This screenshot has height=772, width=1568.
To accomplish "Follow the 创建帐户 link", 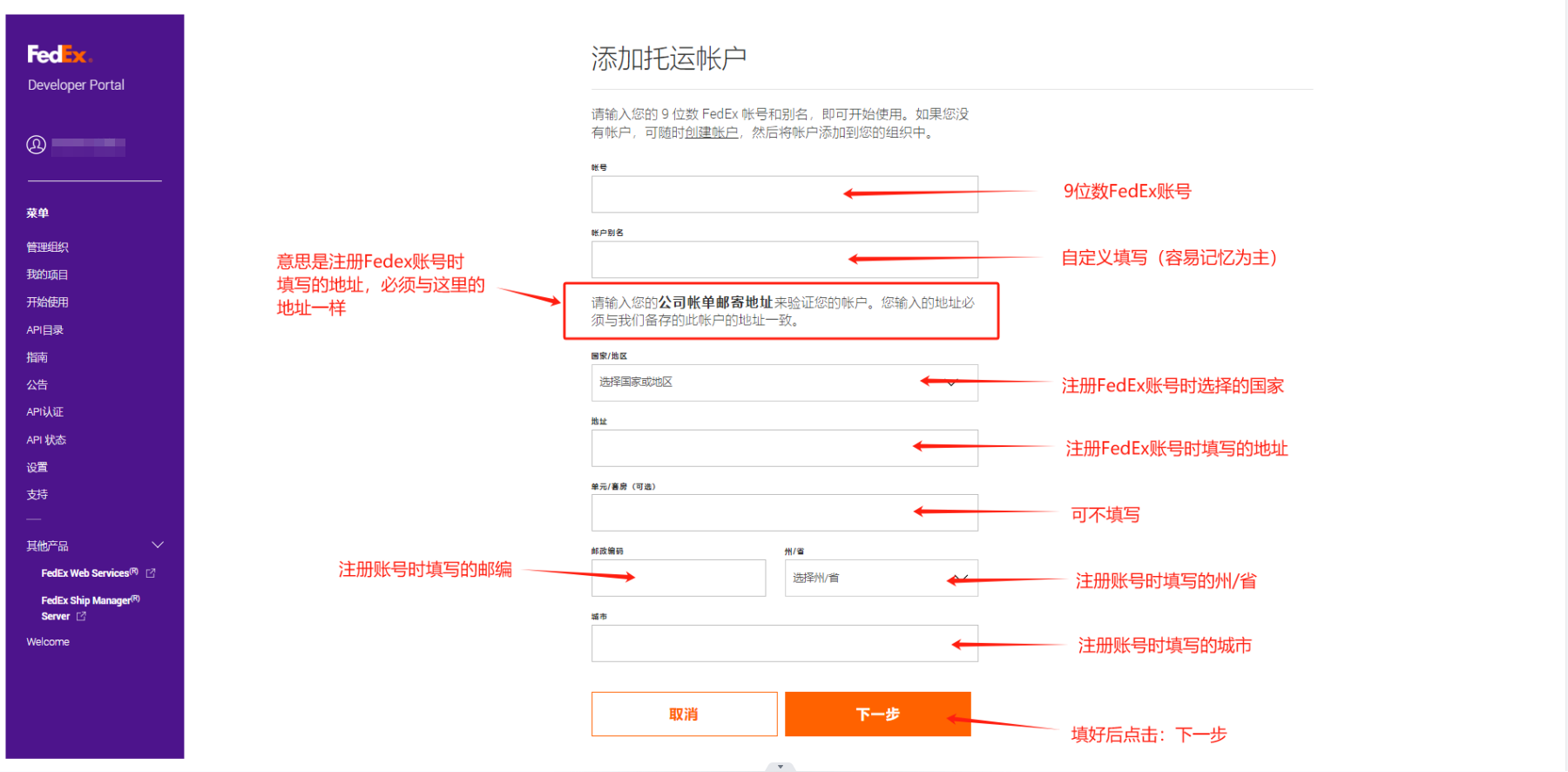I will (711, 132).
